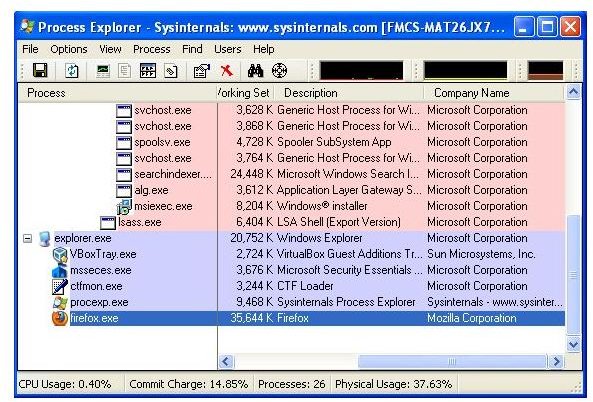This screenshot has width=593, height=402.
Task: Click the Process Explorer title bar icon
Action: pyautogui.click(x=28, y=27)
